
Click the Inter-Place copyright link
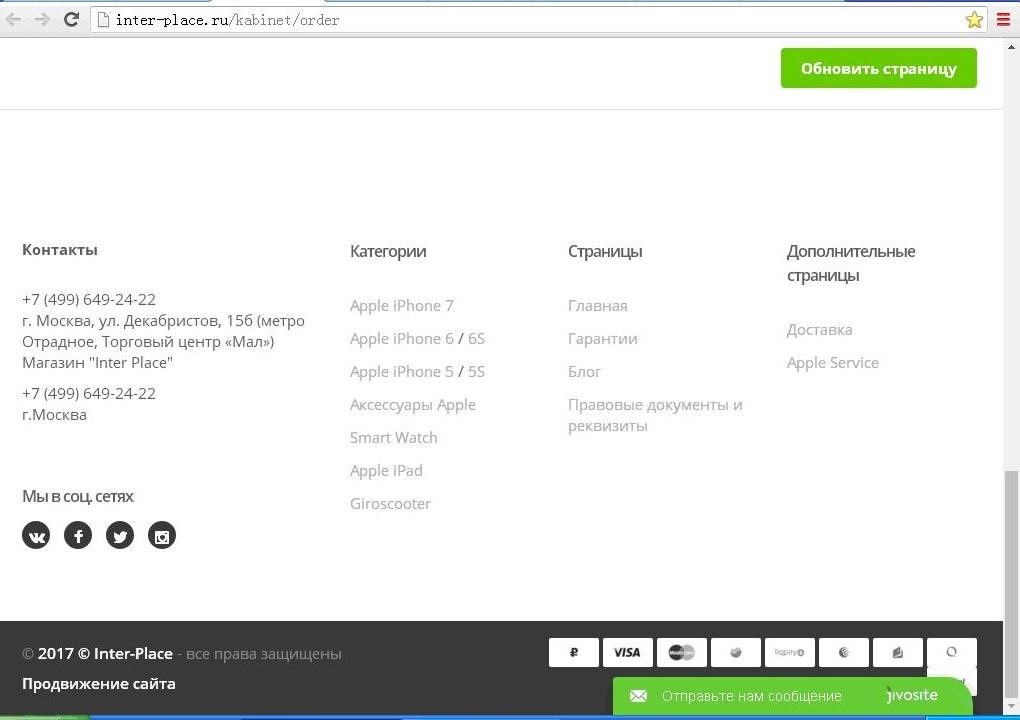point(105,654)
